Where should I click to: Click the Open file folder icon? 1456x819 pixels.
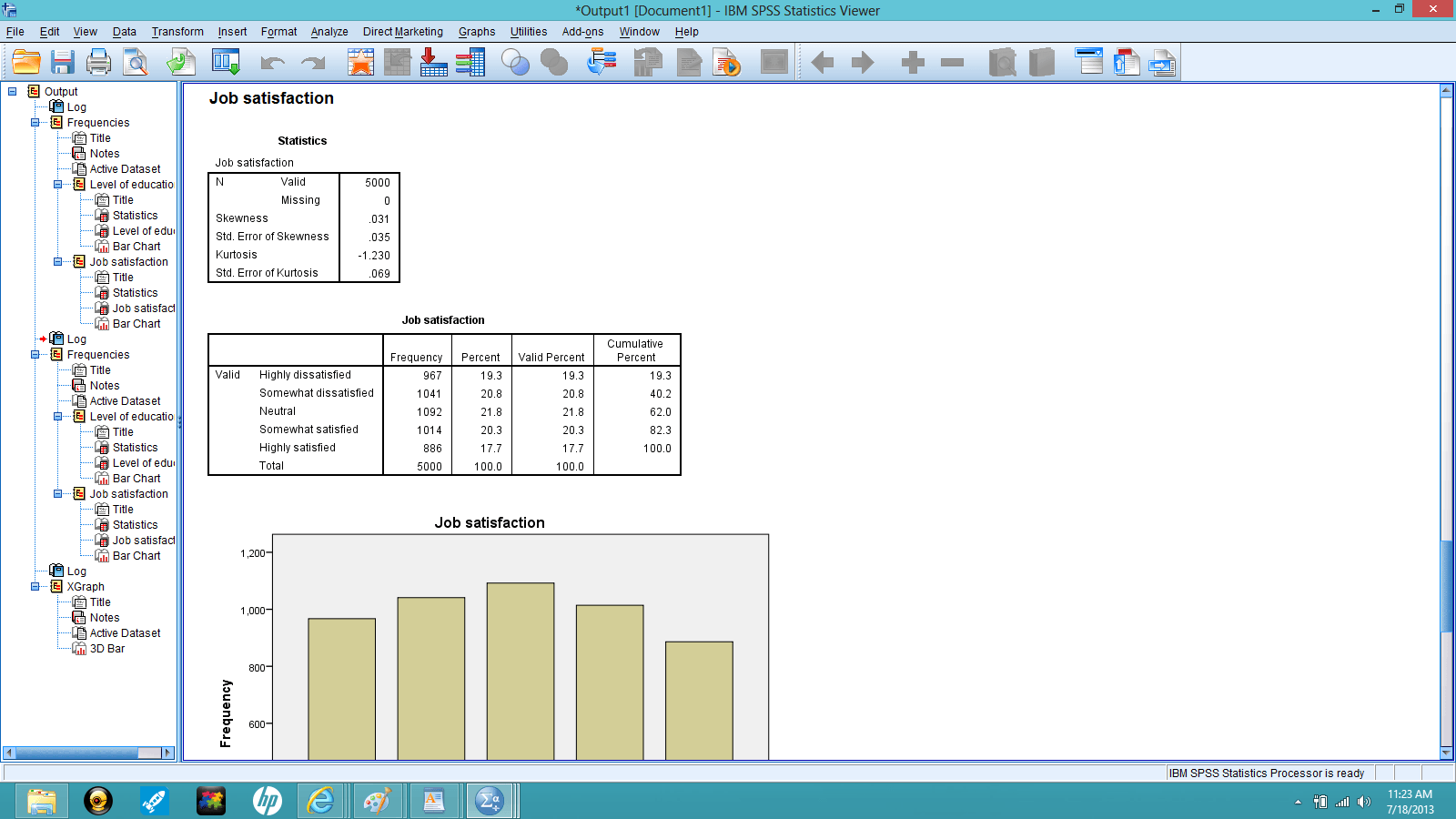tap(26, 62)
